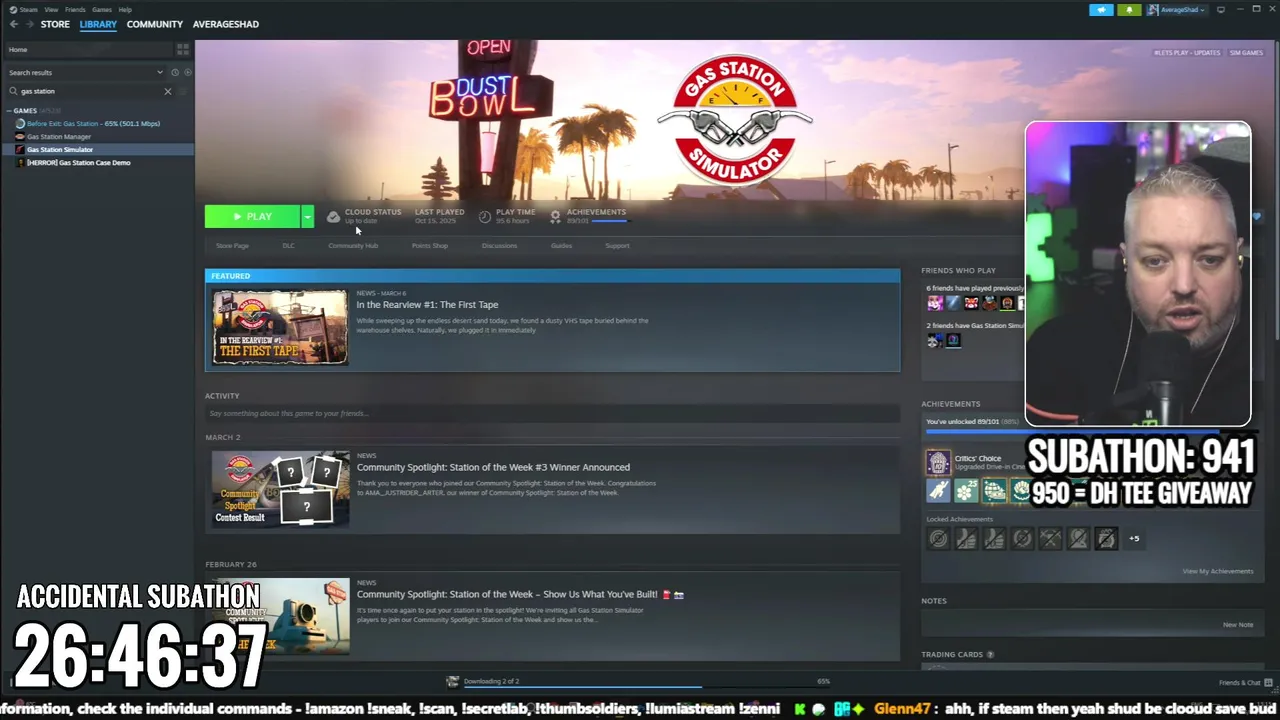Click the first friend avatar in Friends Who Play
This screenshot has height=720, width=1280.
[934, 303]
